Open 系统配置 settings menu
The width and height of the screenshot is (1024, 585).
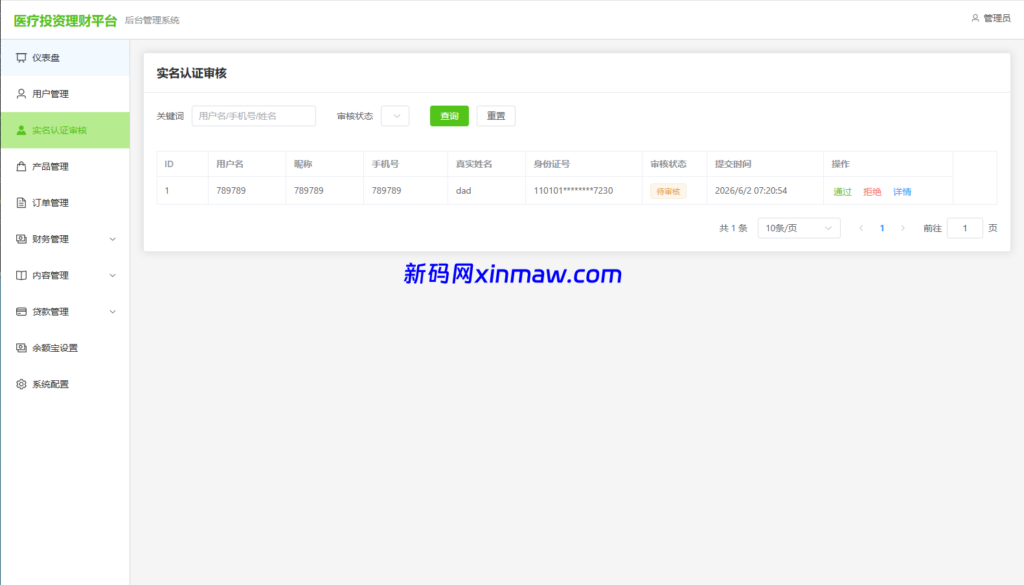(x=65, y=384)
